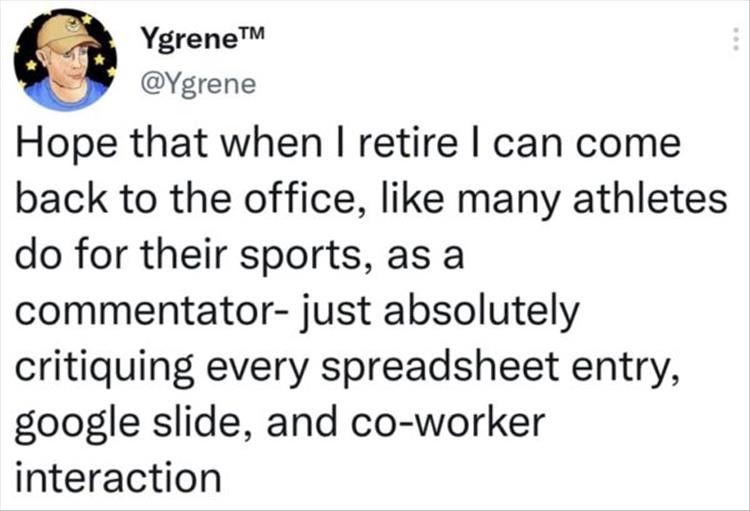
Task: Click the @Ygrene handle
Action: point(198,85)
